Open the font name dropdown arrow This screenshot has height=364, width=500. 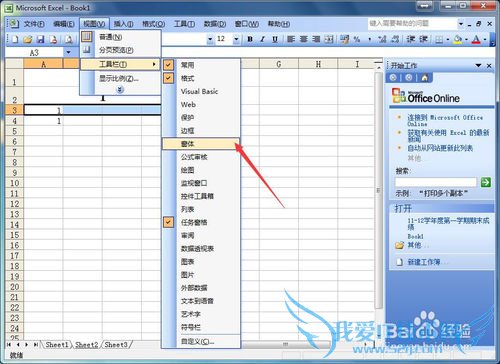210,39
